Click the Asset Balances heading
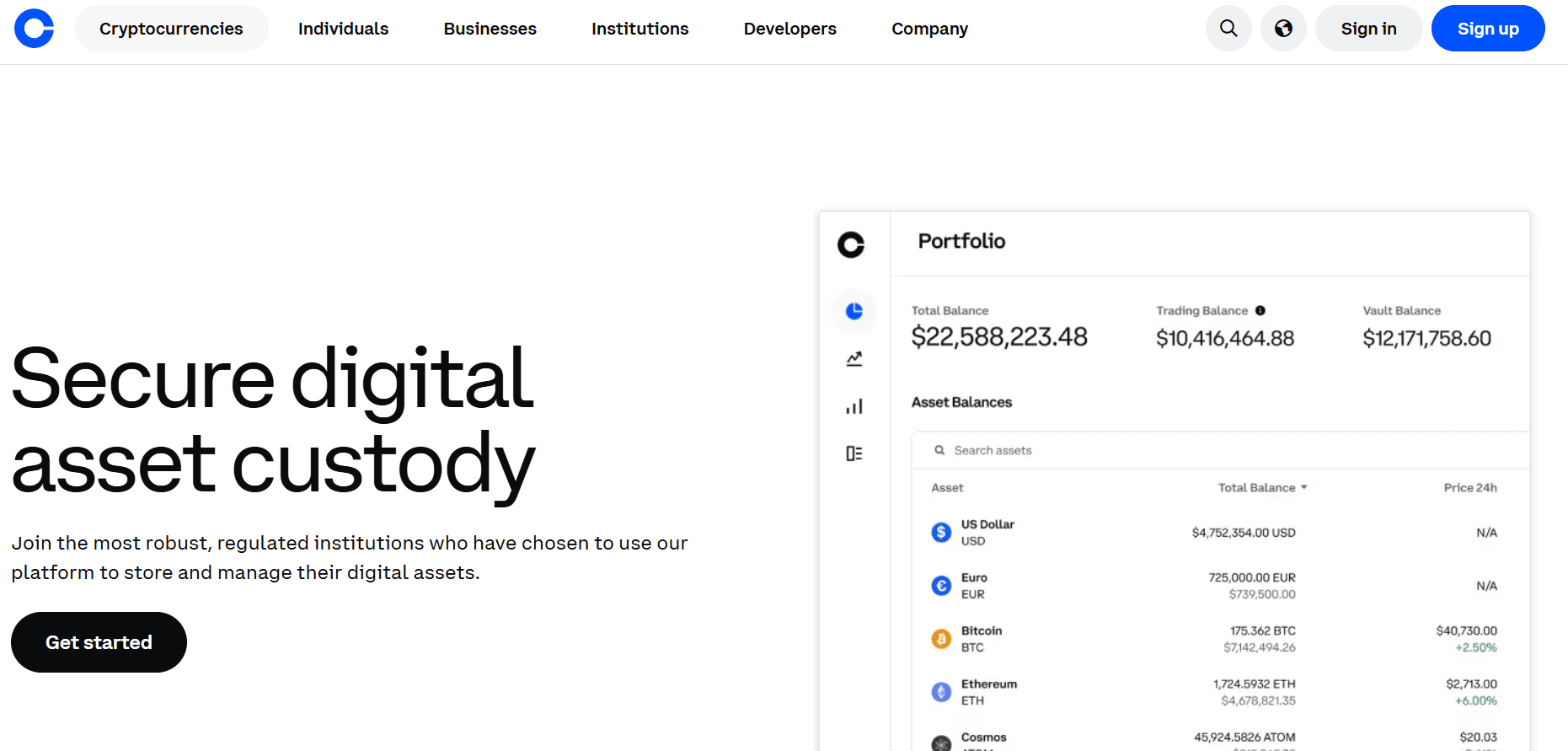The height and width of the screenshot is (751, 1568). pos(961,402)
